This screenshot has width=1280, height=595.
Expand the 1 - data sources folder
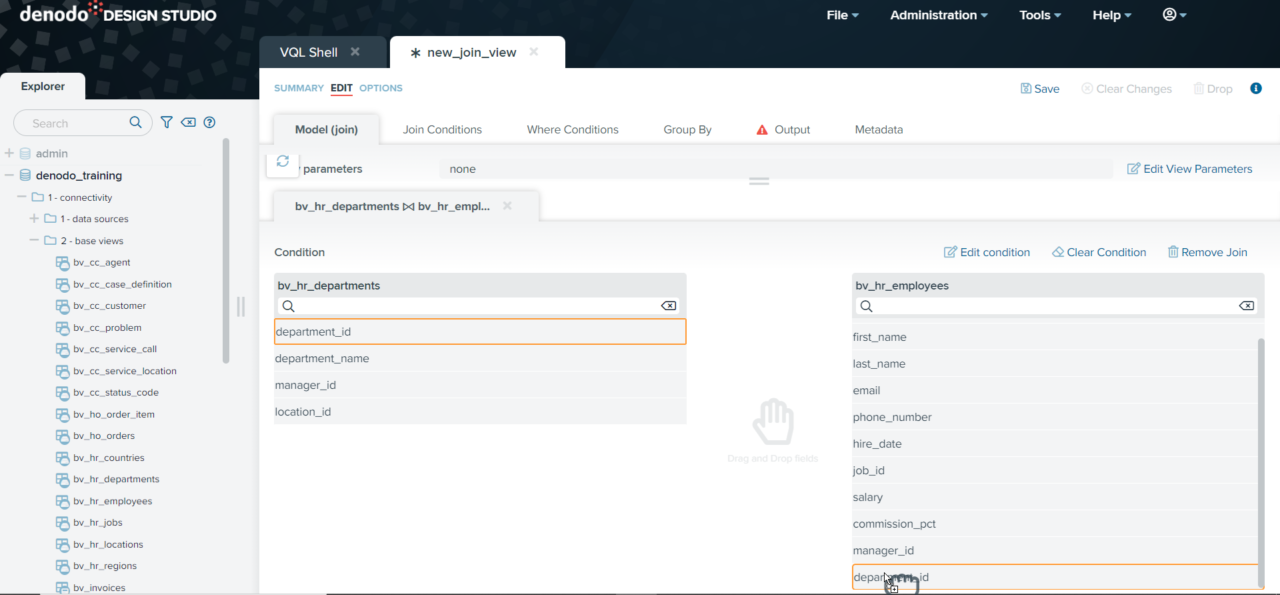(x=34, y=219)
